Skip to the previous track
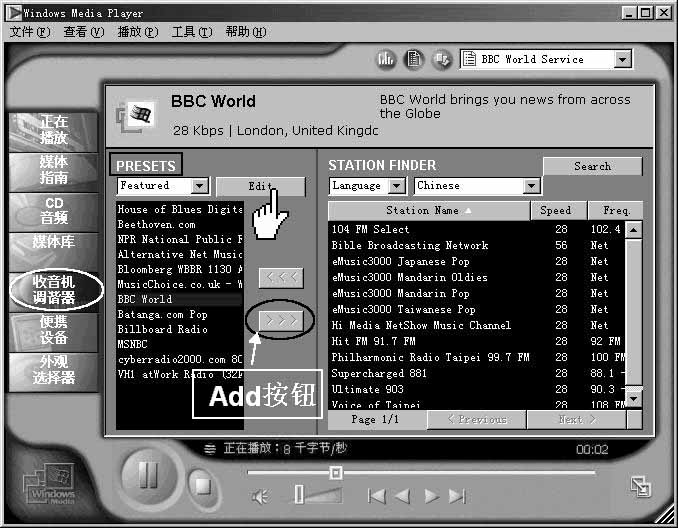Image resolution: width=678 pixels, height=528 pixels. (x=376, y=496)
